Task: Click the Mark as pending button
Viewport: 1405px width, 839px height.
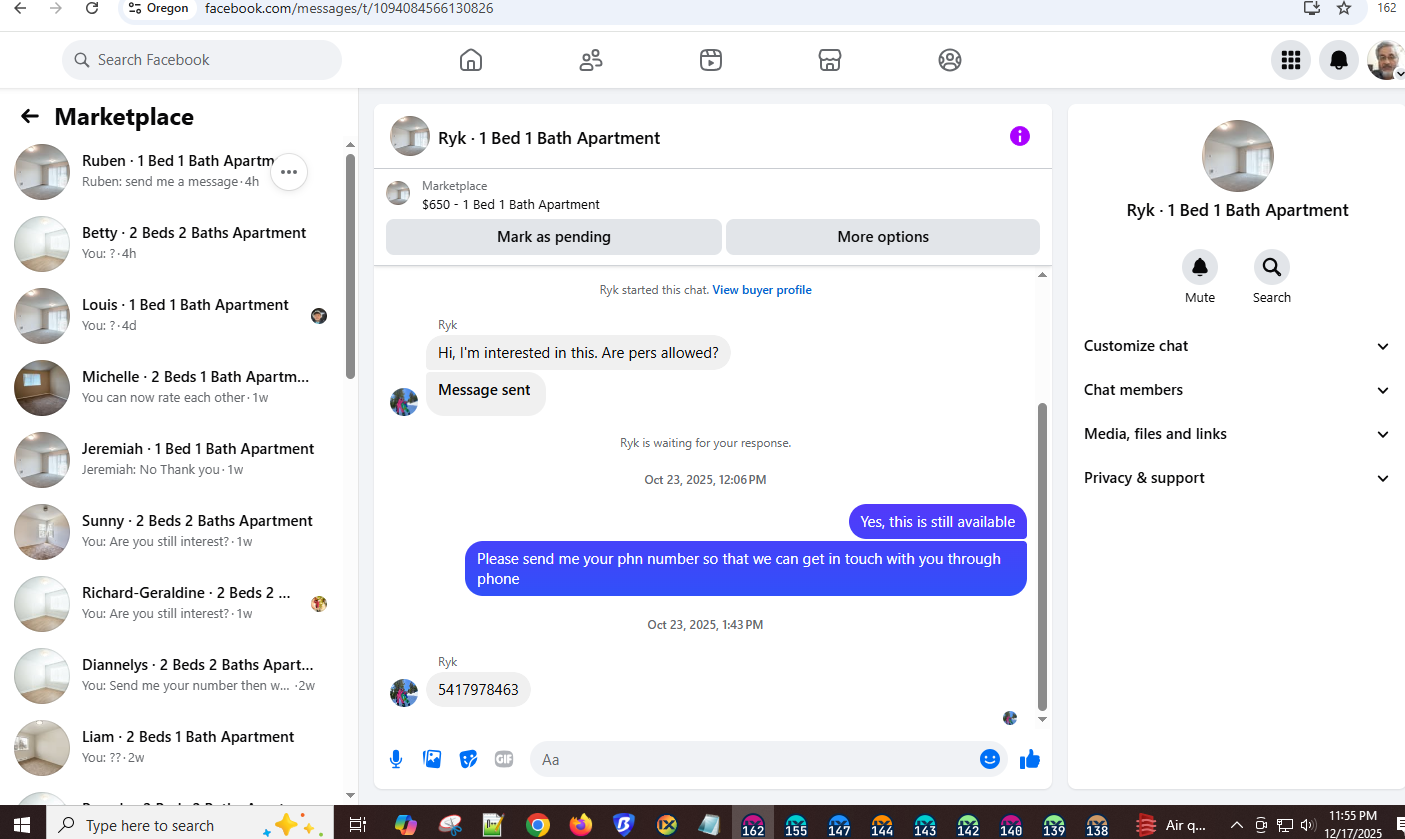Action: click(x=553, y=237)
